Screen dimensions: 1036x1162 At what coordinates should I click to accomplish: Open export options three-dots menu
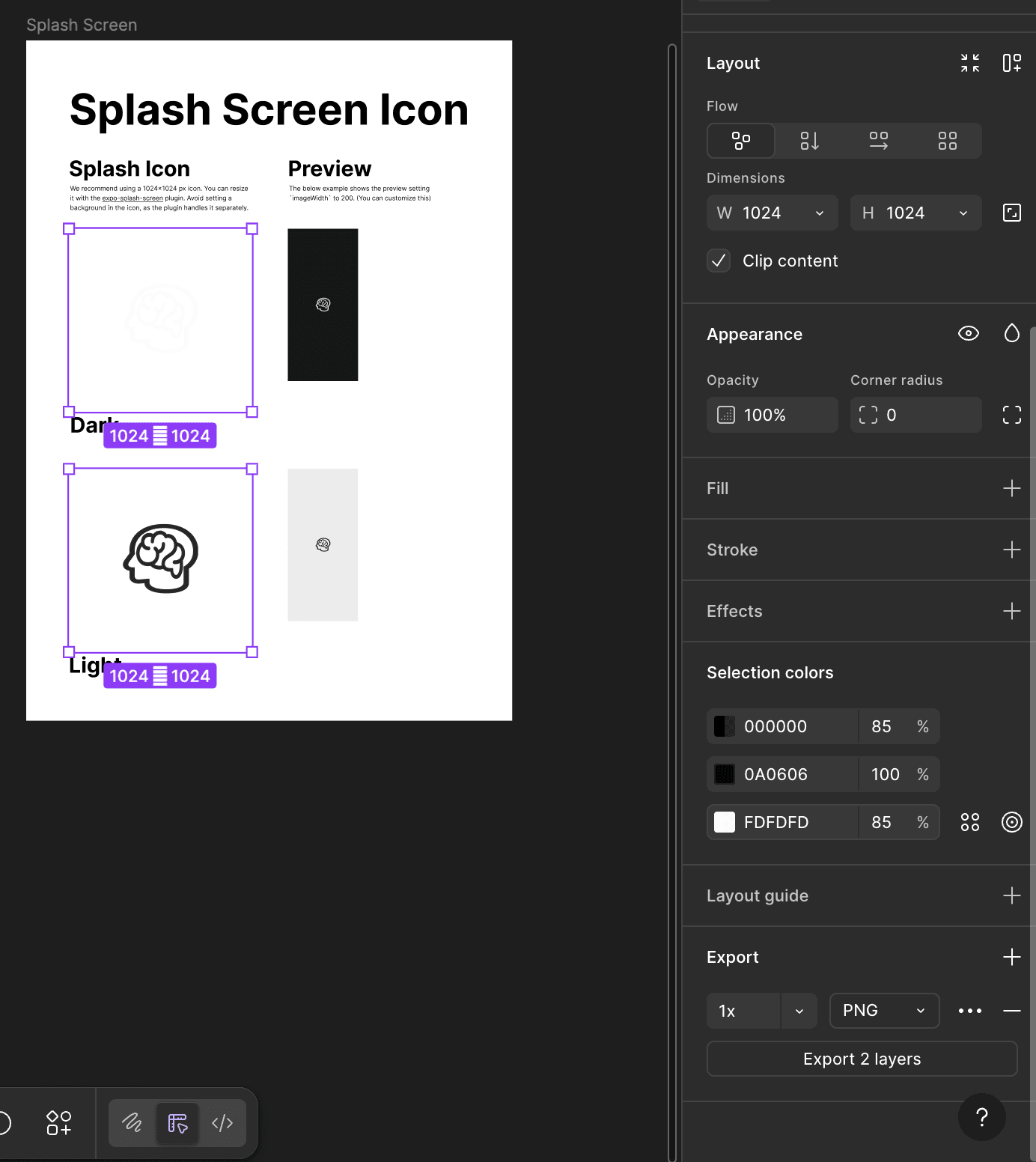(x=970, y=1011)
